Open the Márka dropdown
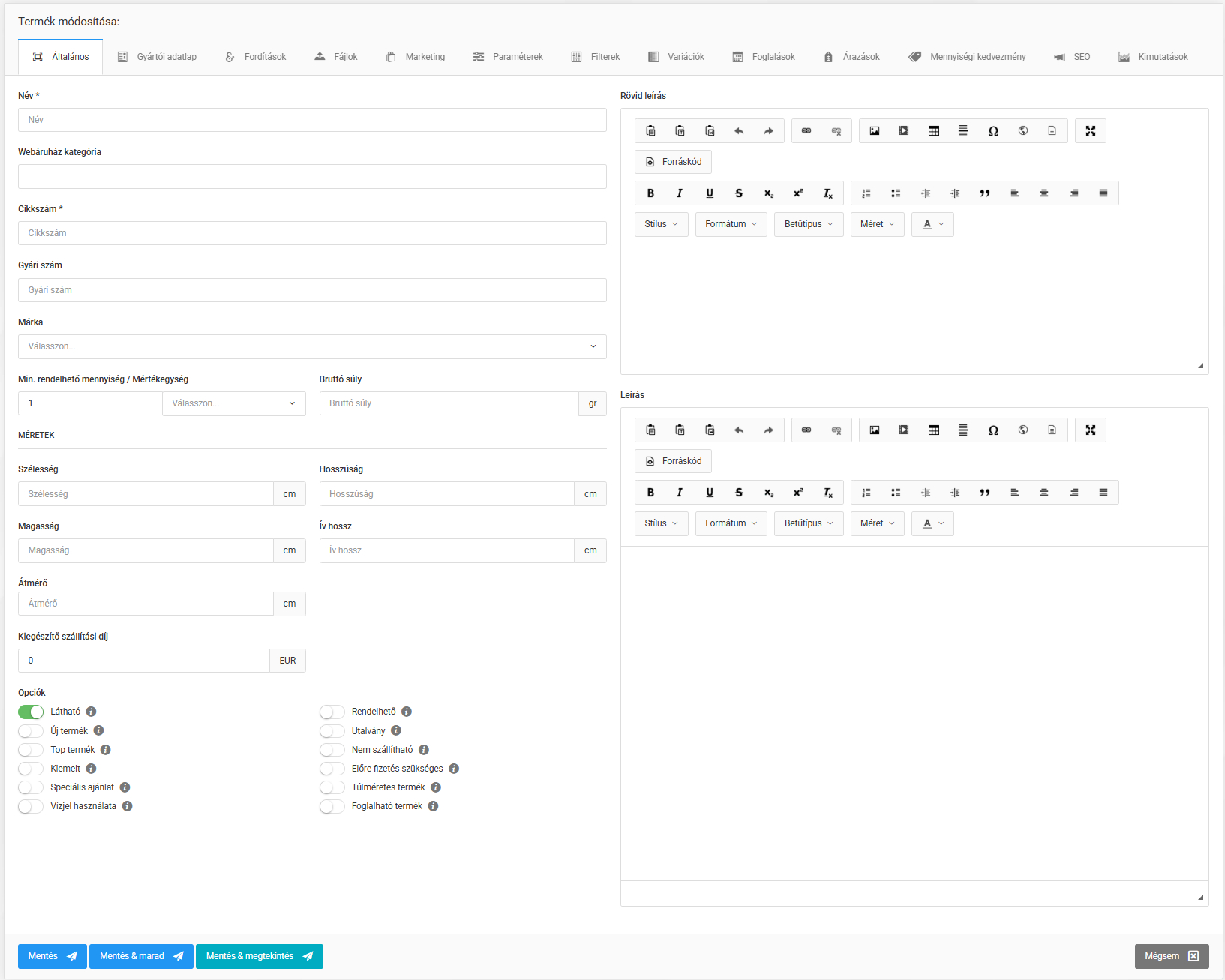The height and width of the screenshot is (980, 1225). pos(312,346)
